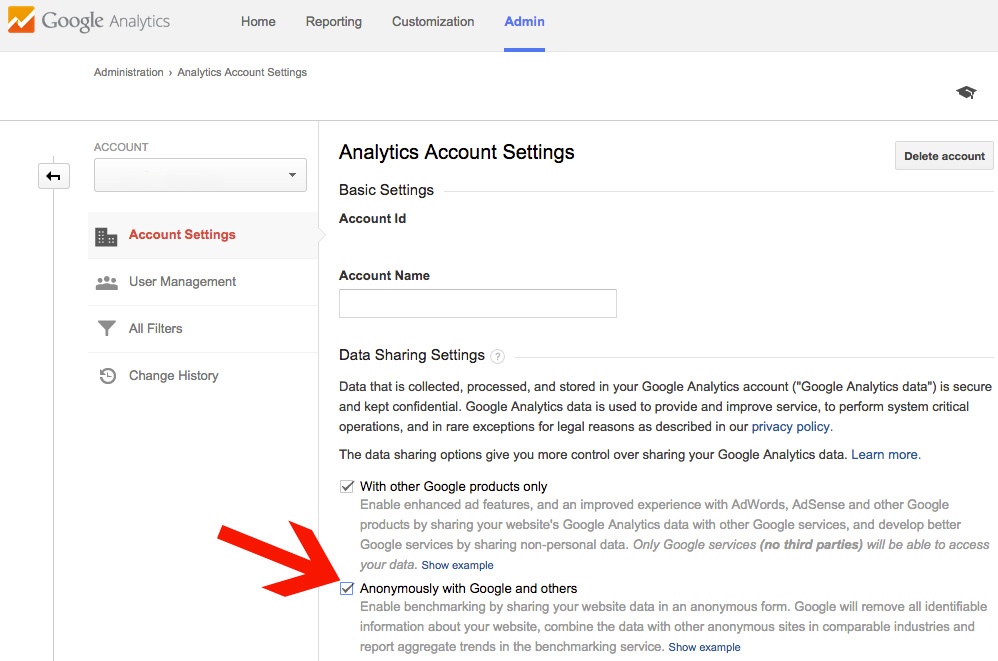Click 'Learn more' about data sharing options
The width and height of the screenshot is (998, 661).
[884, 454]
